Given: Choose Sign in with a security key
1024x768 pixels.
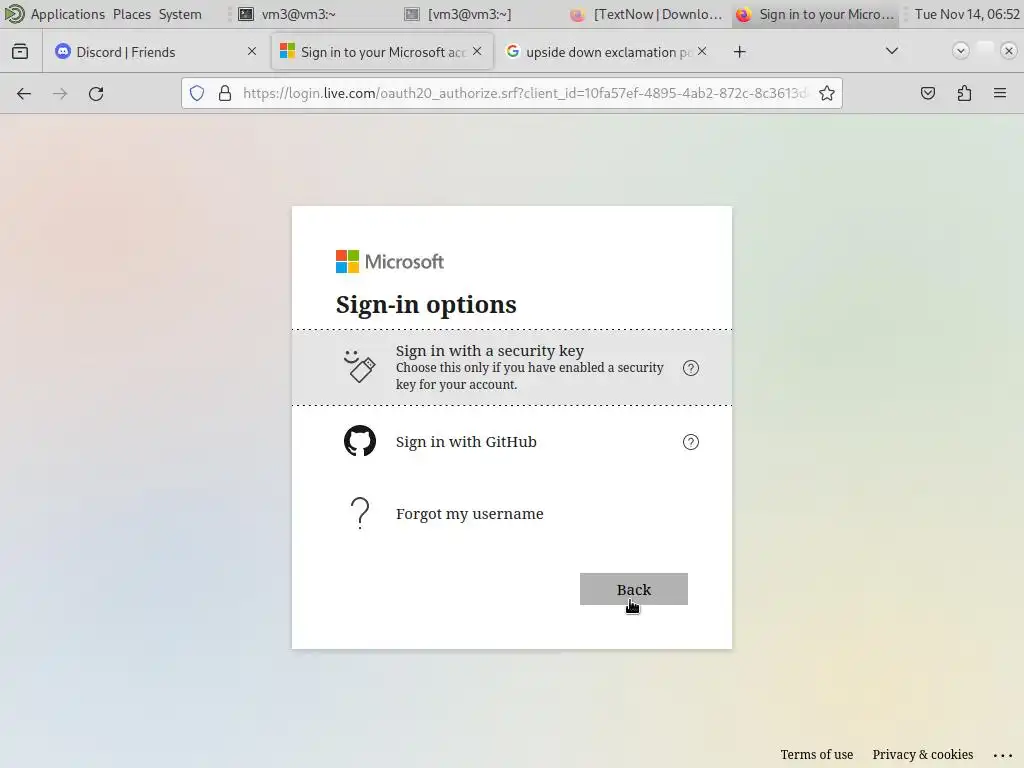Looking at the screenshot, I should 511,367.
